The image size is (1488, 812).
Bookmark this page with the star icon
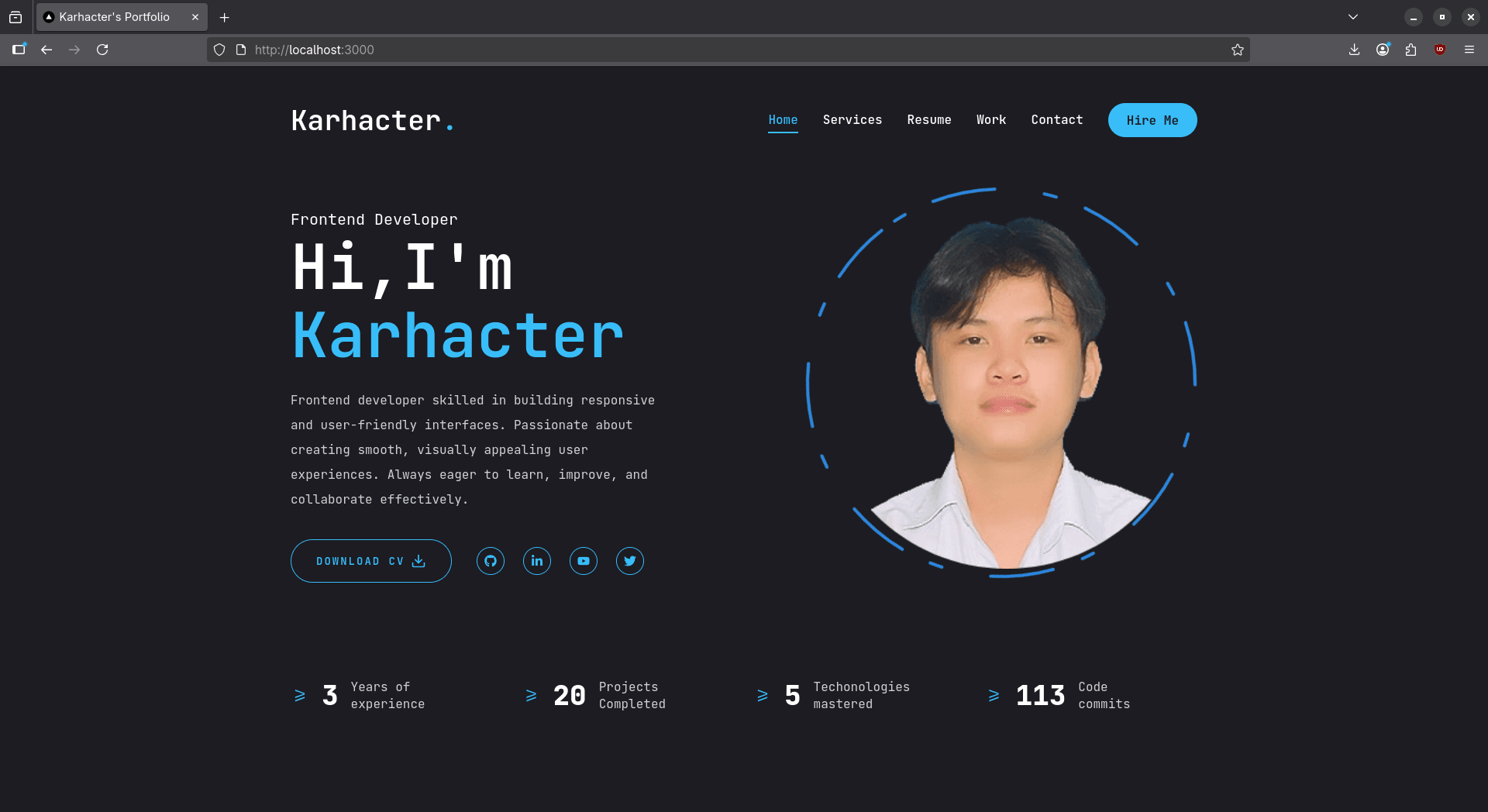point(1238,50)
